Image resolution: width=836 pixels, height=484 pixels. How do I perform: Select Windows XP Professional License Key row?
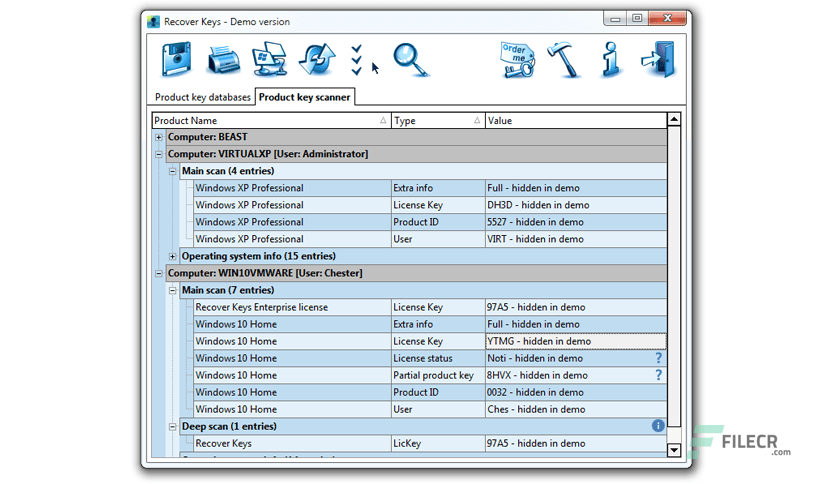point(430,205)
